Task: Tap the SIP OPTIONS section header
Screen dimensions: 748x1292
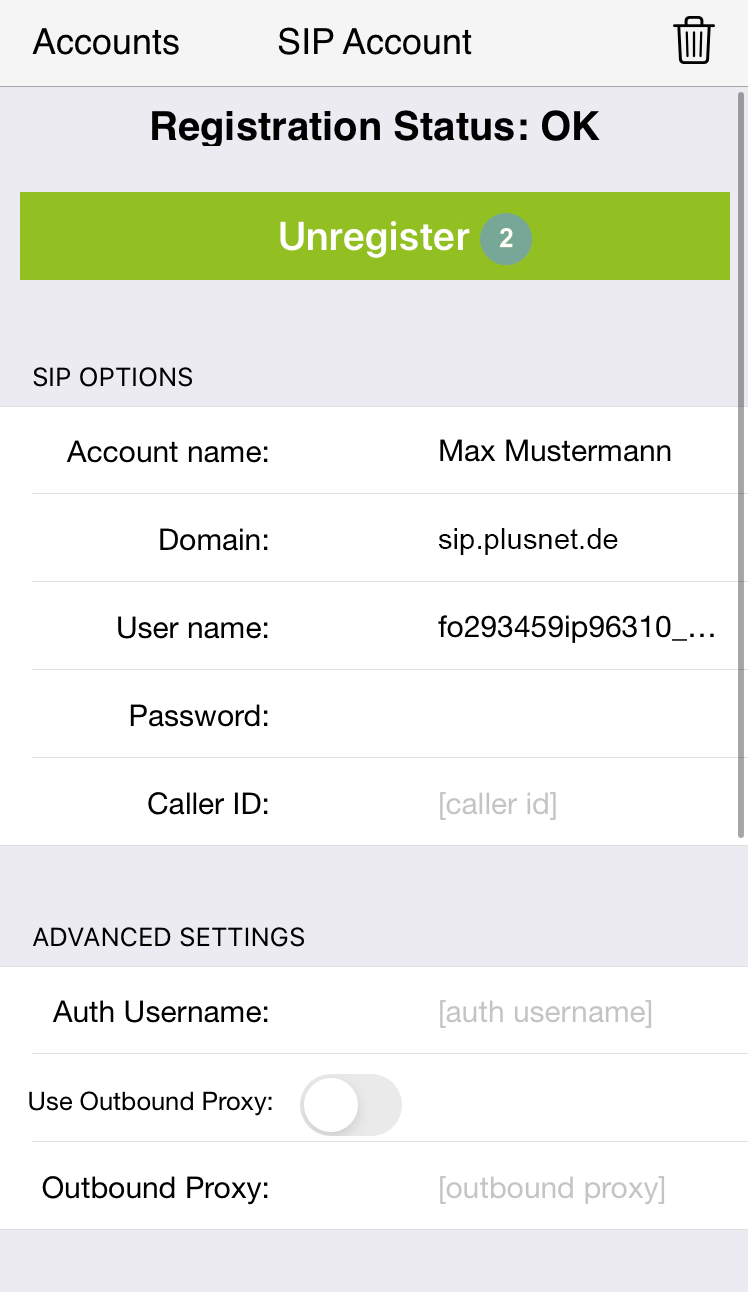Action: pos(113,377)
